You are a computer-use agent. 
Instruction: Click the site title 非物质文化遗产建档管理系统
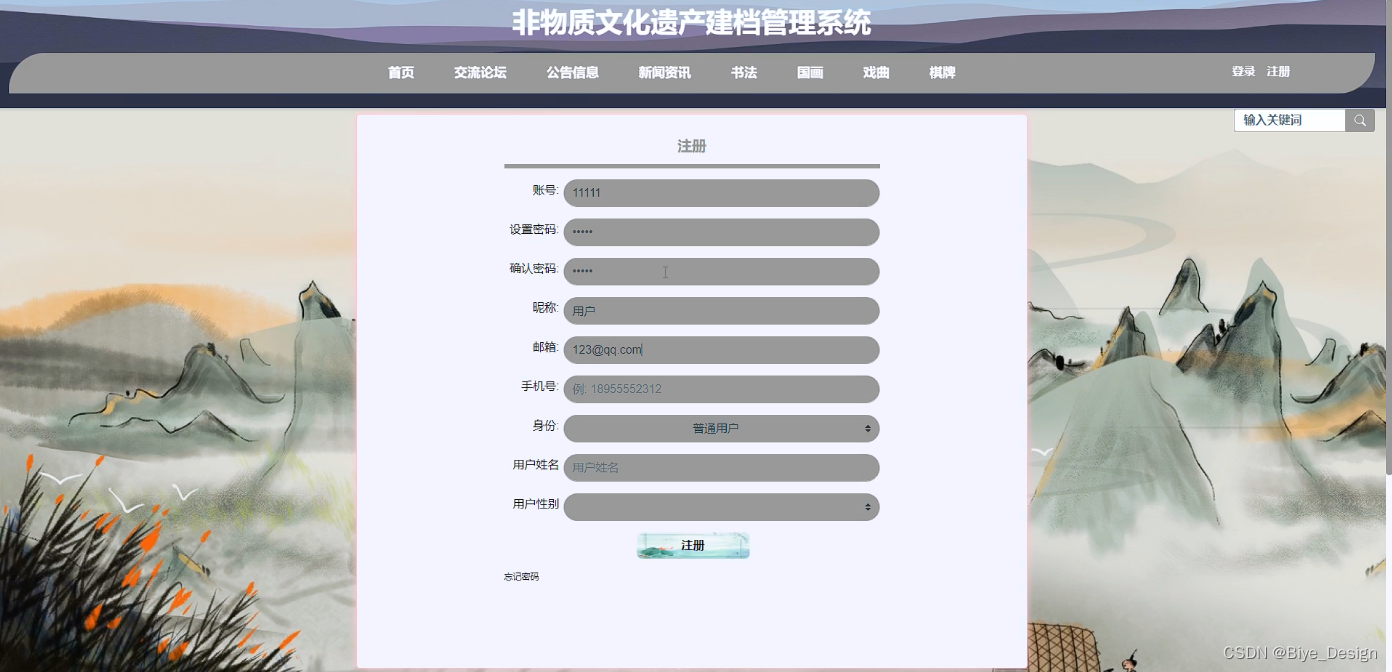coord(691,22)
